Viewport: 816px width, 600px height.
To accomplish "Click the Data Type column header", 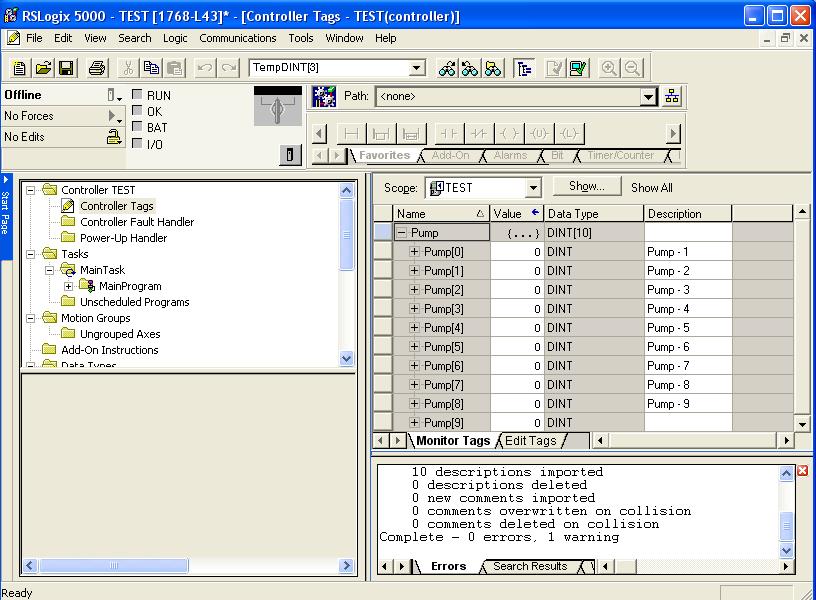I will pyautogui.click(x=594, y=214).
